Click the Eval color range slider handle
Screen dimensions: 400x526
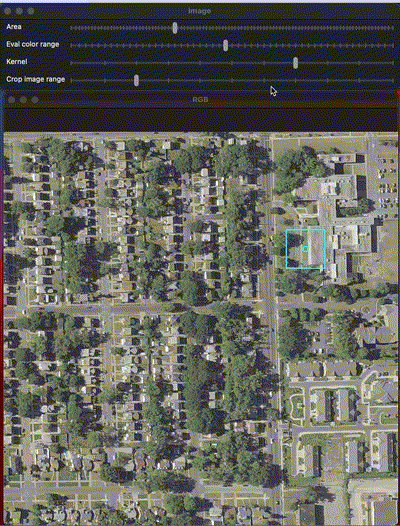[x=226, y=45]
